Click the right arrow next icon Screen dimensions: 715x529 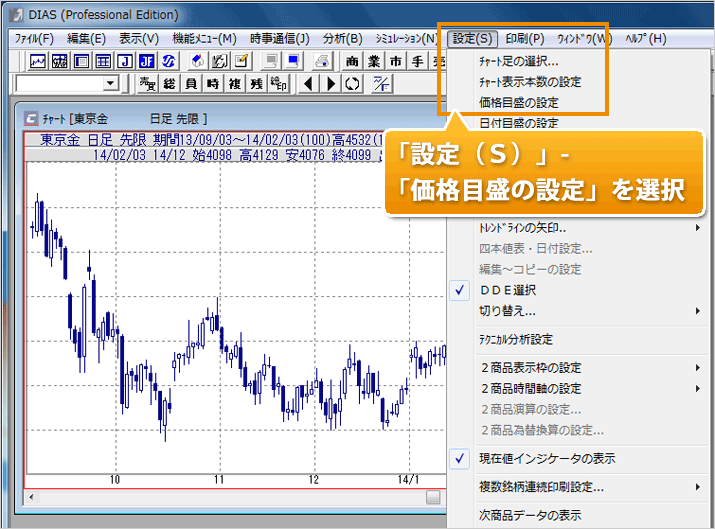coord(331,83)
